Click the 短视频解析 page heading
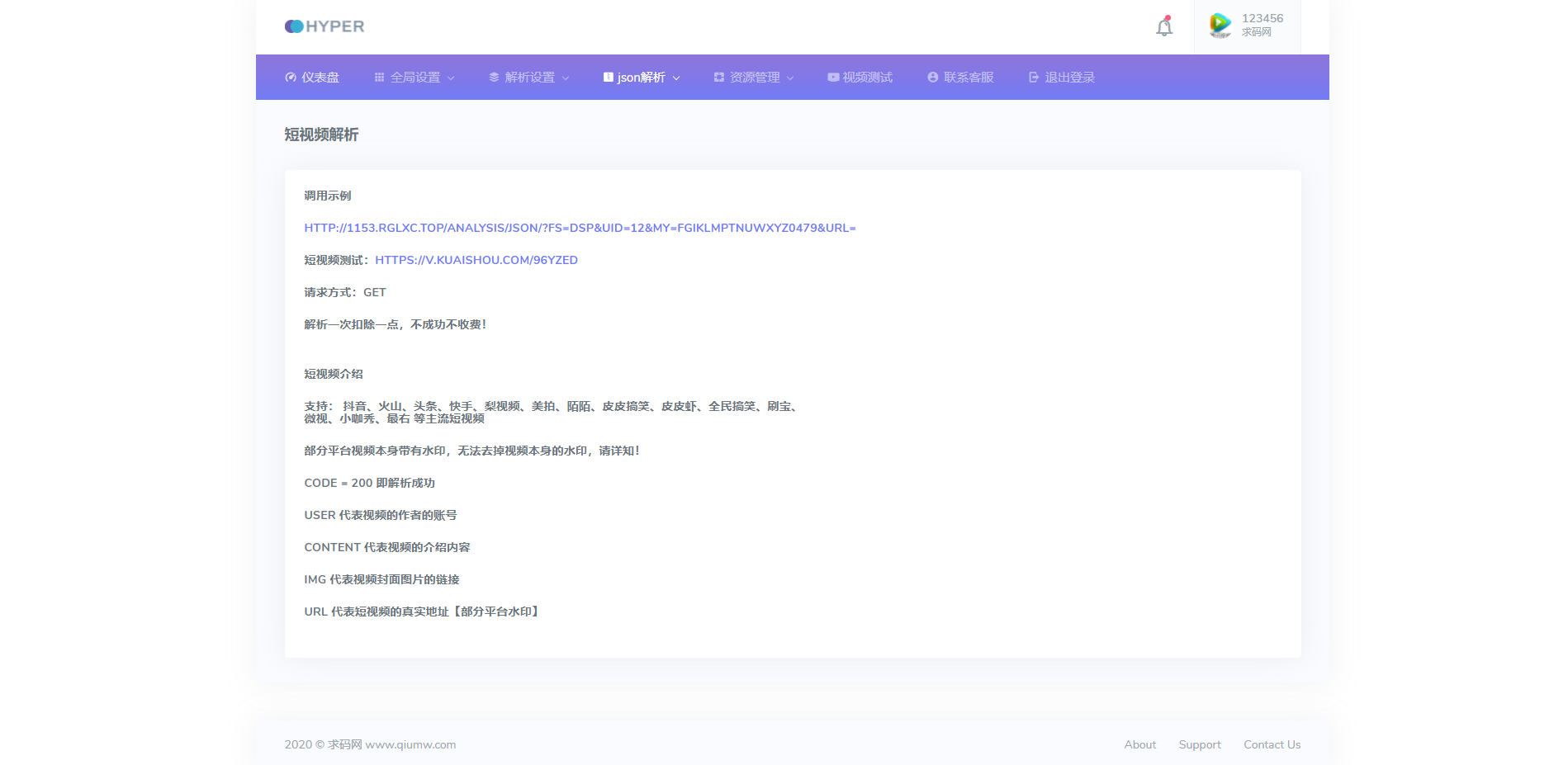Screen dimensions: 1568x765 point(321,135)
